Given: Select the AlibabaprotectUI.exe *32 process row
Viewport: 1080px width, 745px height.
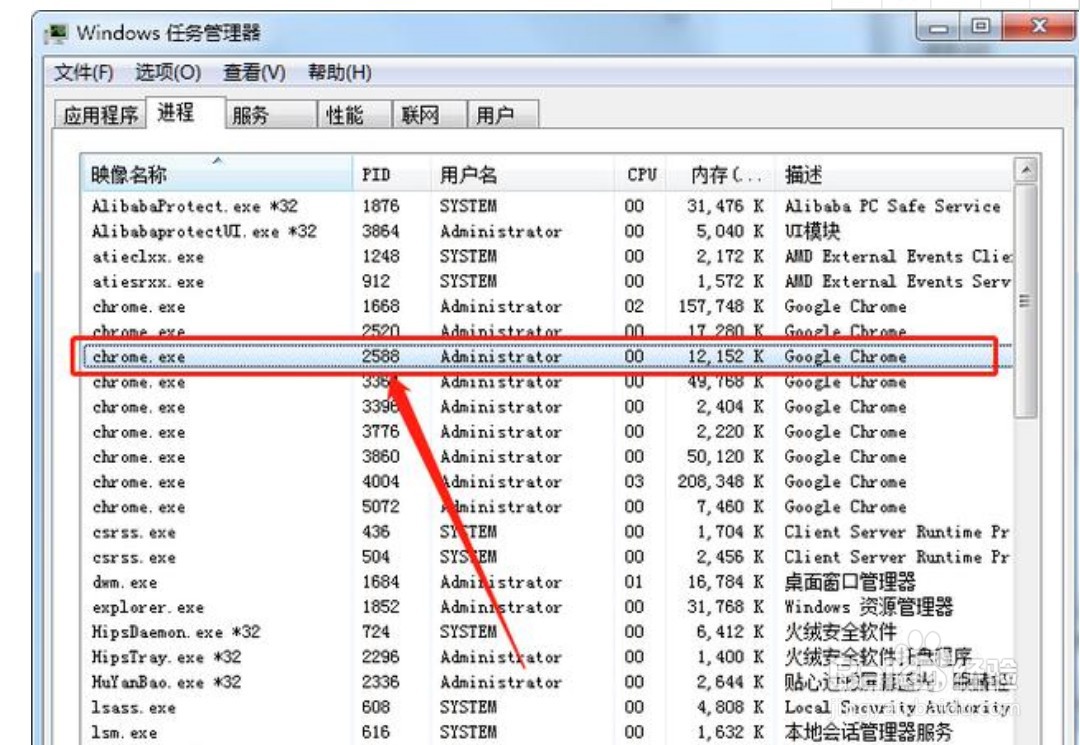Looking at the screenshot, I should click(x=547, y=231).
